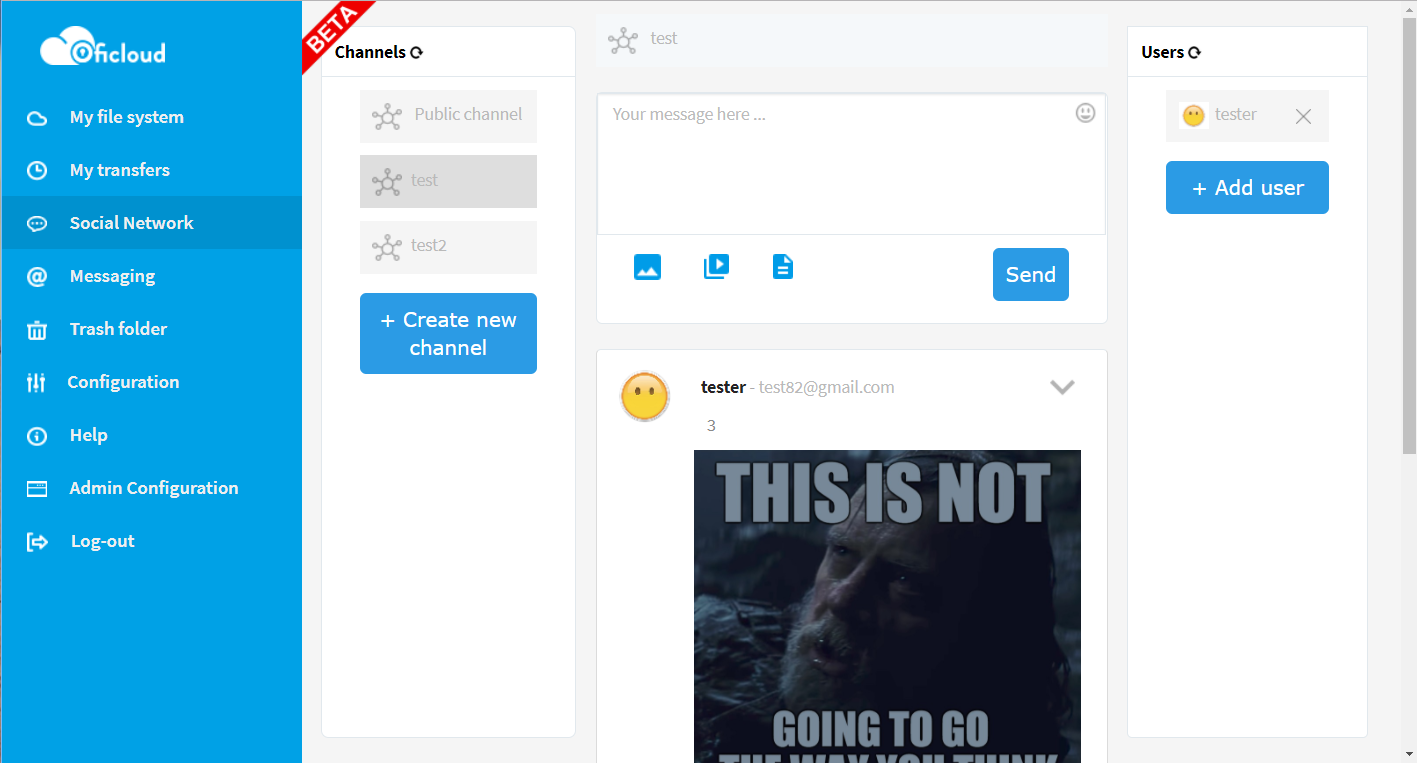1417x763 pixels.
Task: Refresh the Users list
Action: click(x=1194, y=52)
